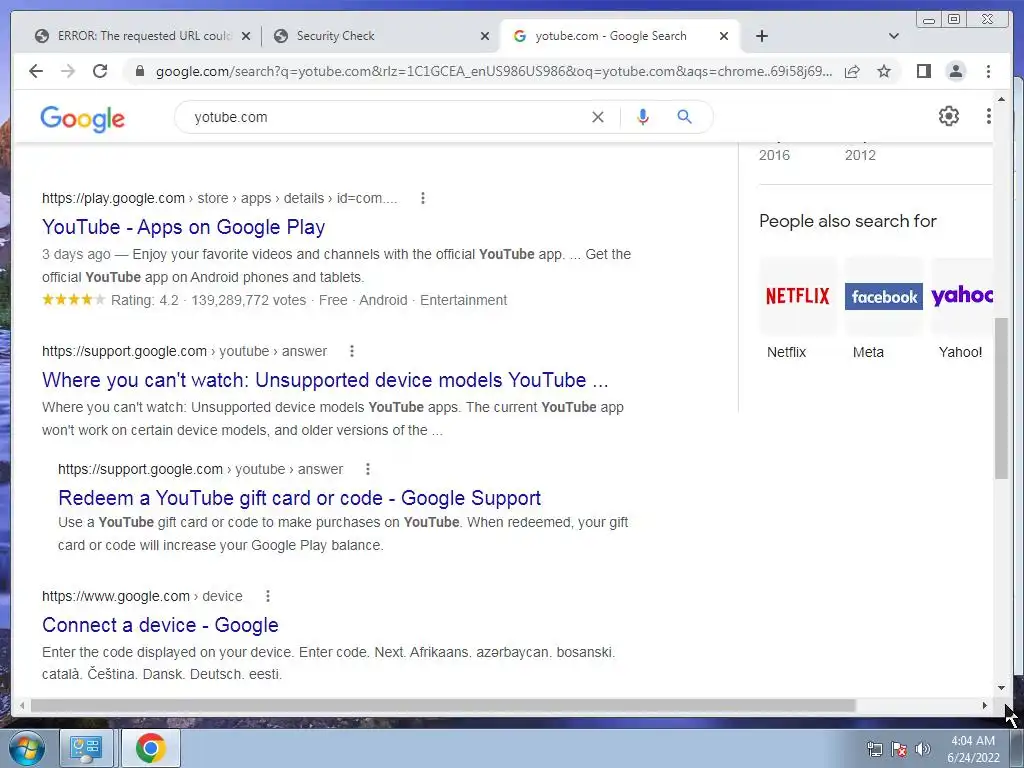
Task: Open the Windows Start menu
Action: [x=26, y=748]
